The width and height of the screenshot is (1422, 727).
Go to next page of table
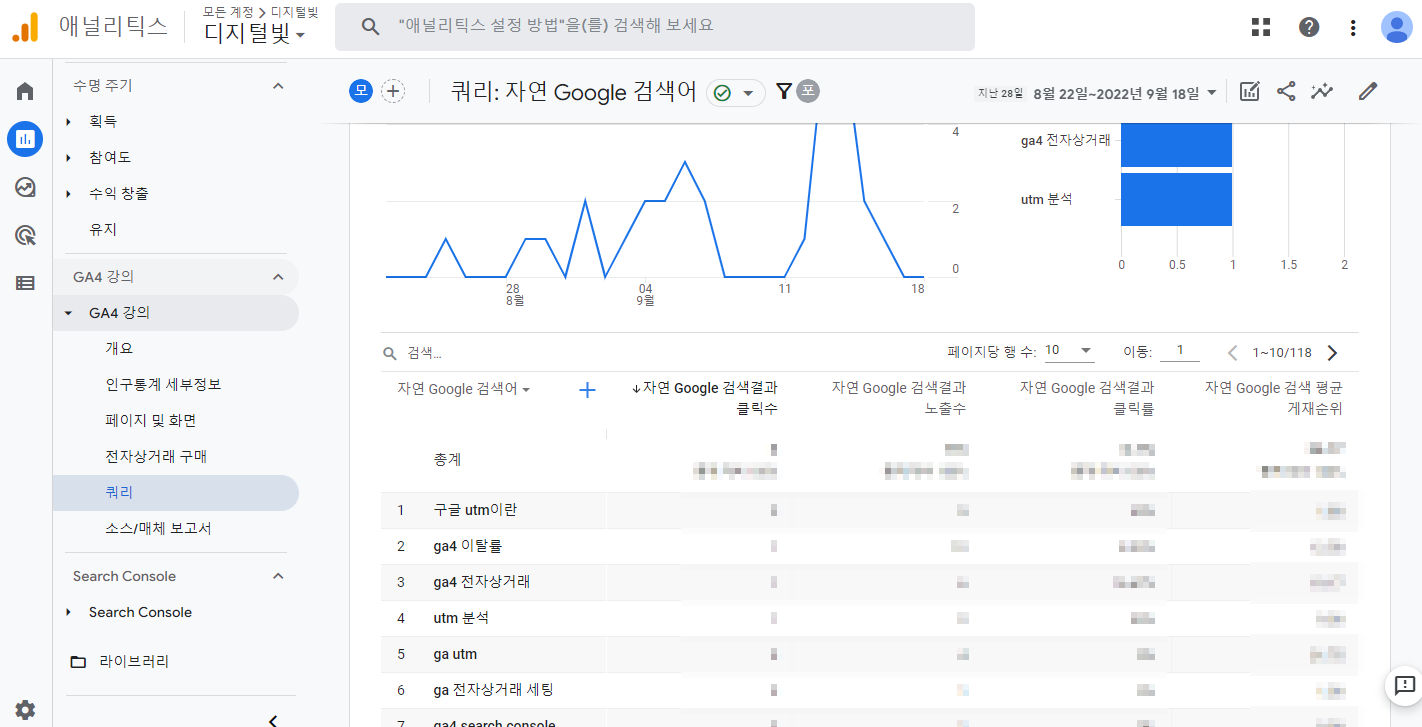pos(1332,353)
